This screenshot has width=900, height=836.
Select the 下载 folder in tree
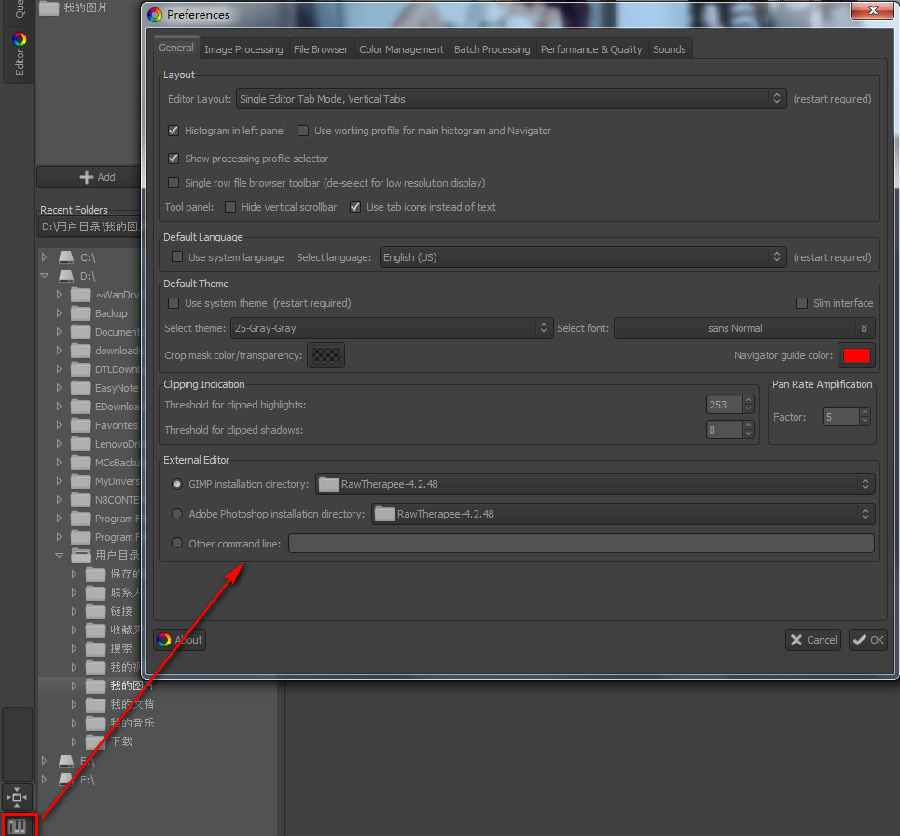coord(122,741)
